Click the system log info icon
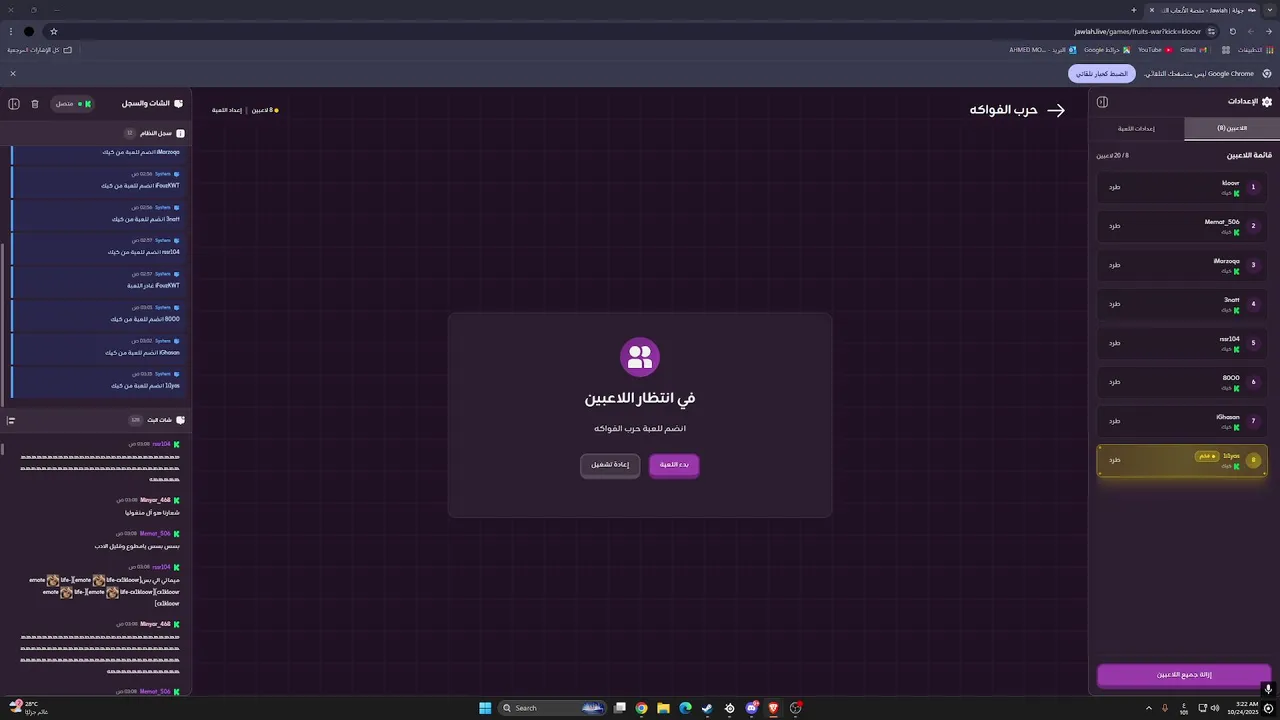Image resolution: width=1280 pixels, height=720 pixels. (x=180, y=133)
